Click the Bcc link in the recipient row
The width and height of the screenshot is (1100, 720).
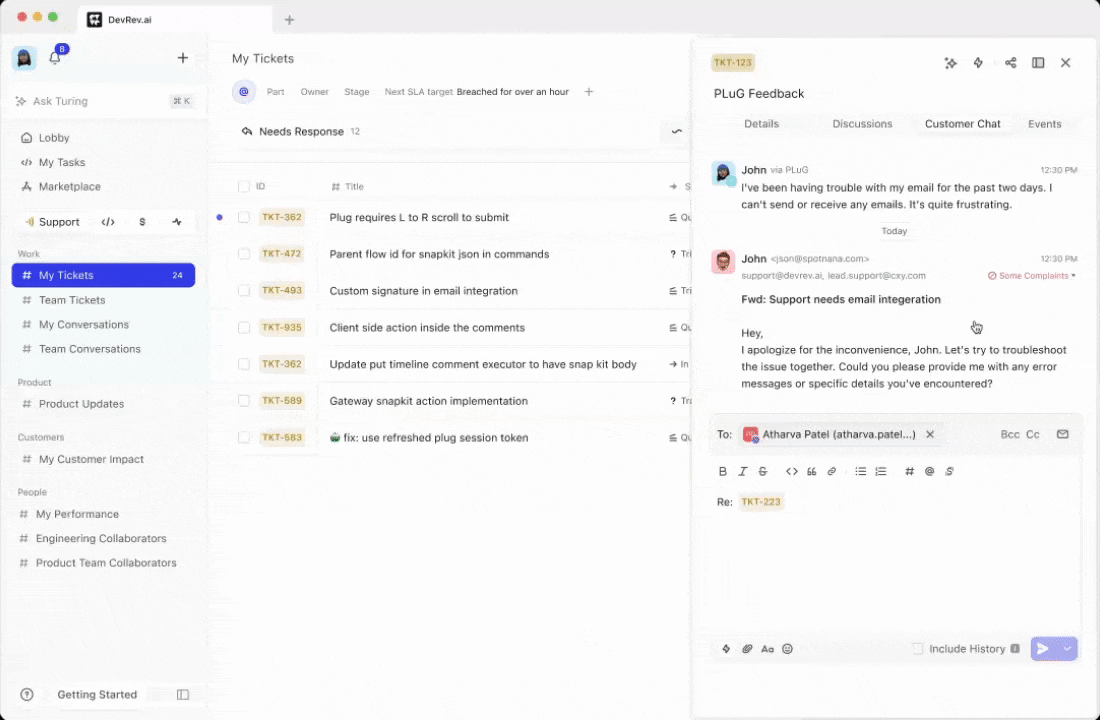pos(1007,434)
